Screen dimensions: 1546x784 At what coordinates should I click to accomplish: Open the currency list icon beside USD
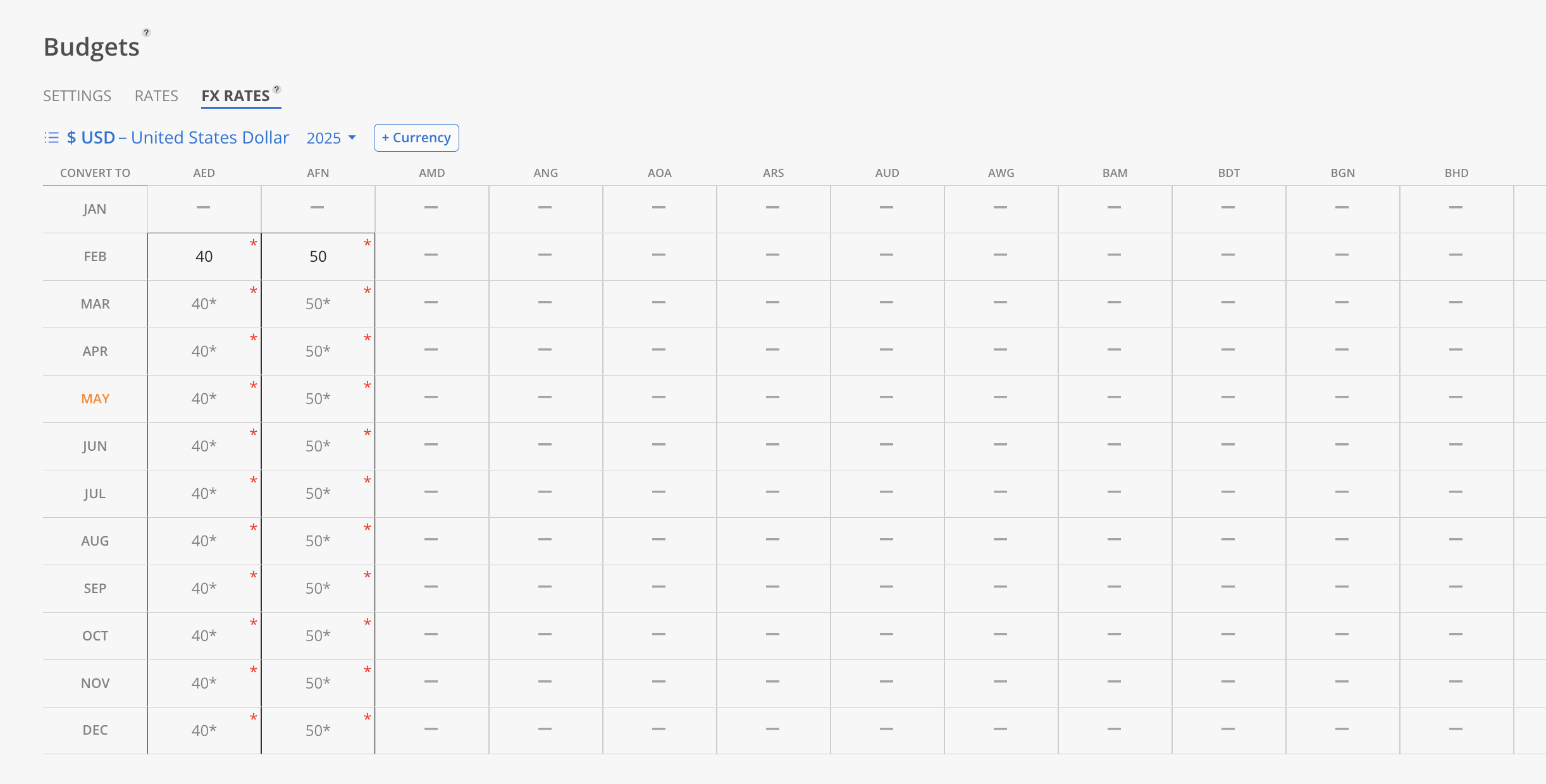[x=51, y=138]
